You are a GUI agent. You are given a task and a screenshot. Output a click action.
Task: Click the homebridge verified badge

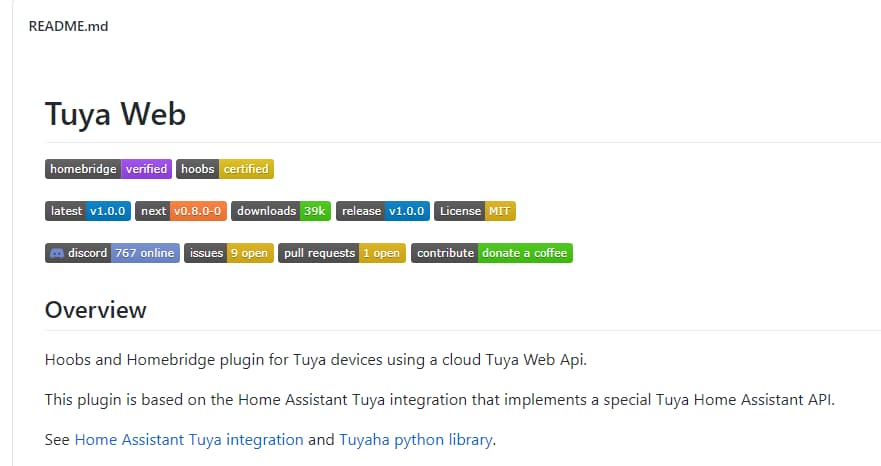pyautogui.click(x=108, y=169)
